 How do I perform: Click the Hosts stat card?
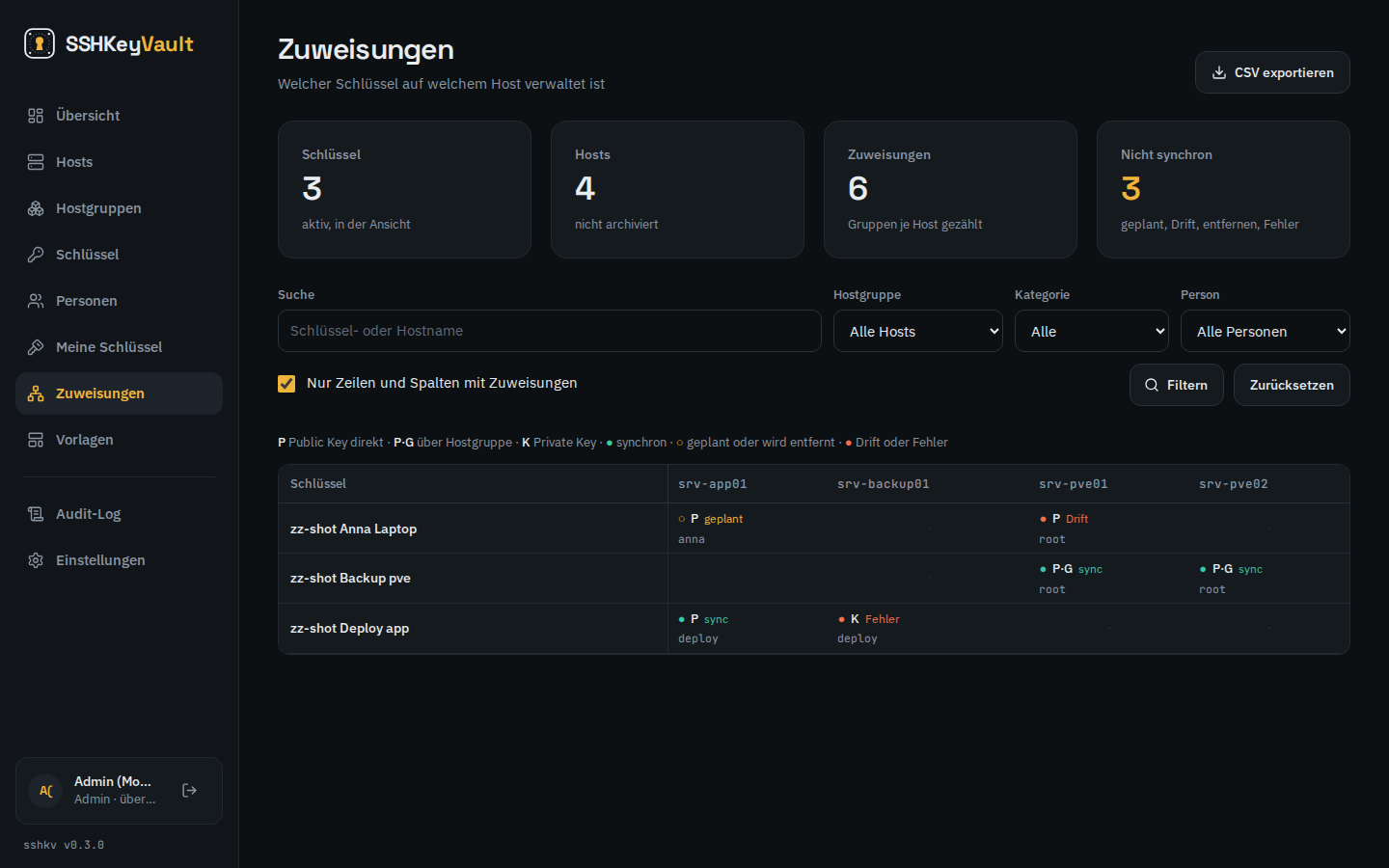pyautogui.click(x=677, y=189)
